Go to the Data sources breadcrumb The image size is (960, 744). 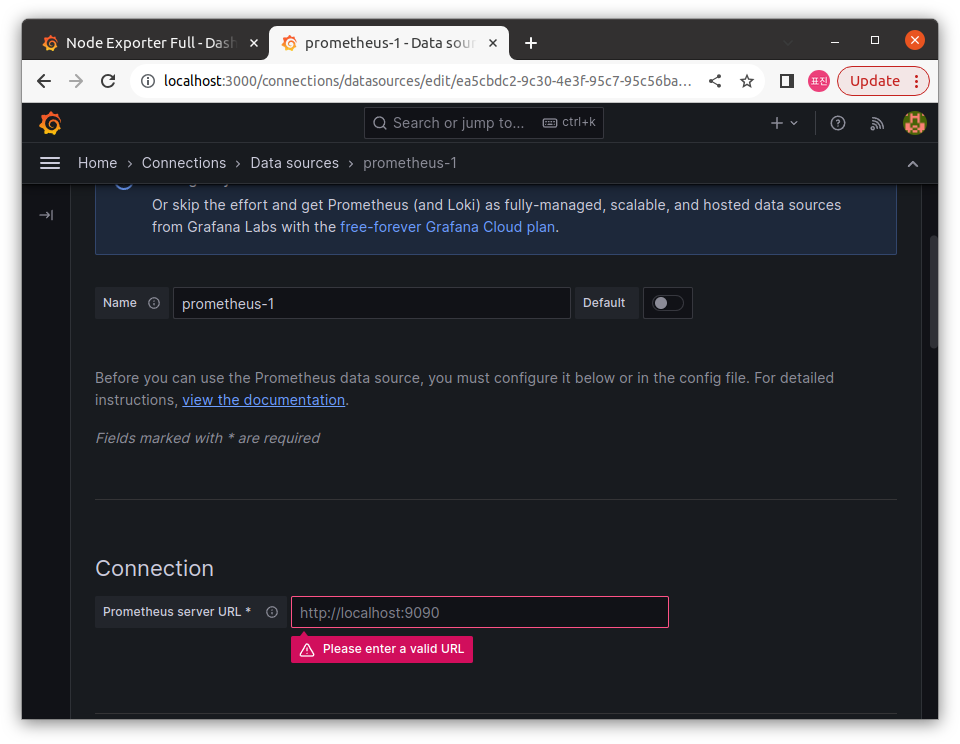point(294,163)
